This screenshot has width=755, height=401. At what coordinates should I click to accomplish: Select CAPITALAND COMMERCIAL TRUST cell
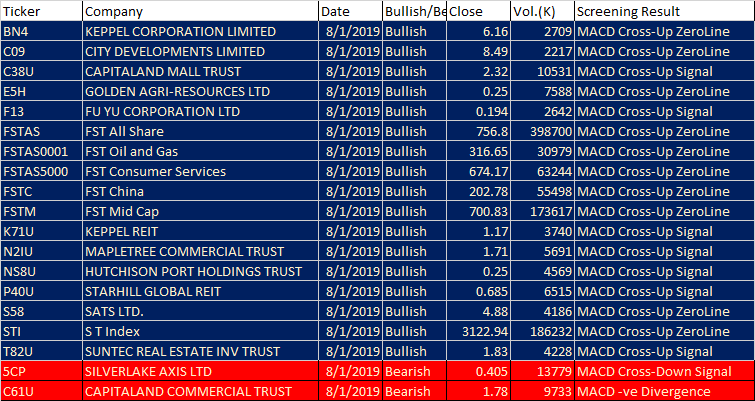coord(200,391)
